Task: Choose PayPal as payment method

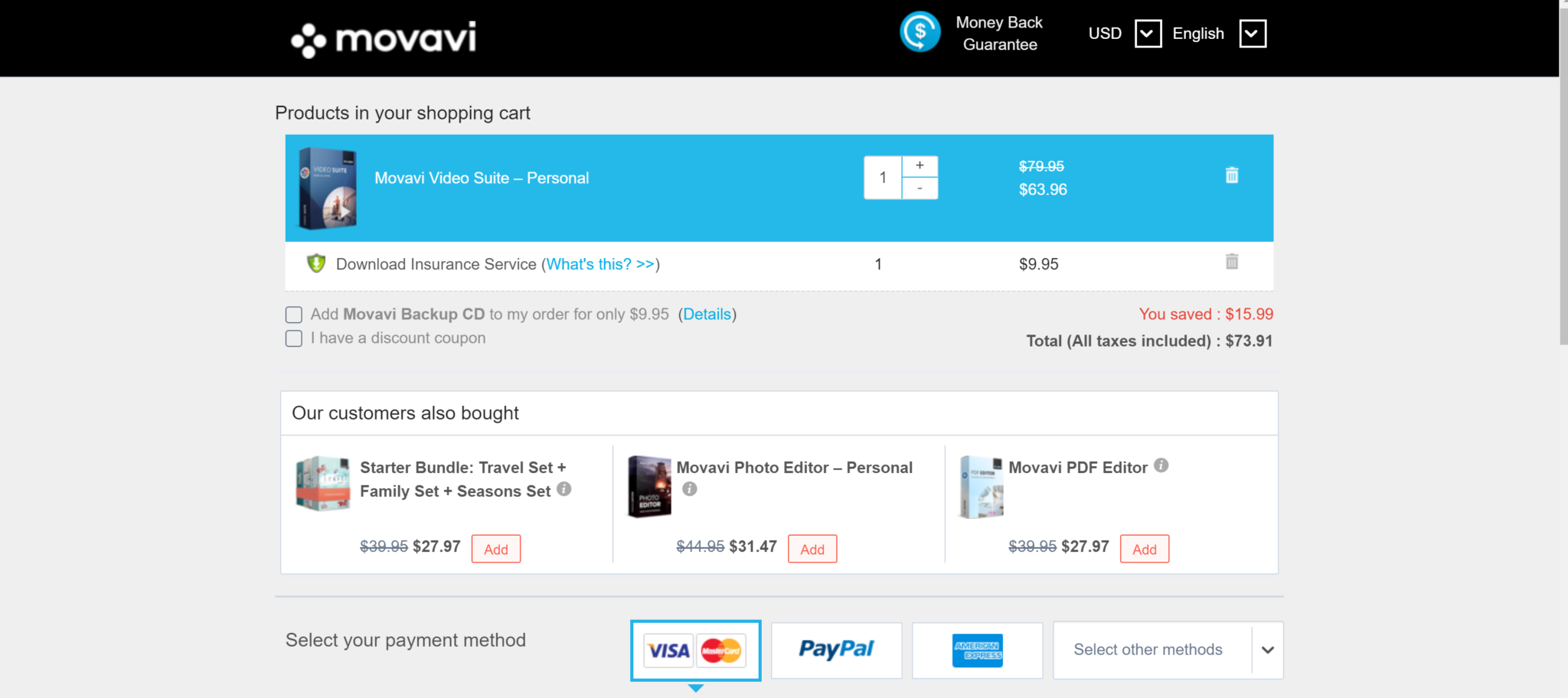Action: point(836,650)
